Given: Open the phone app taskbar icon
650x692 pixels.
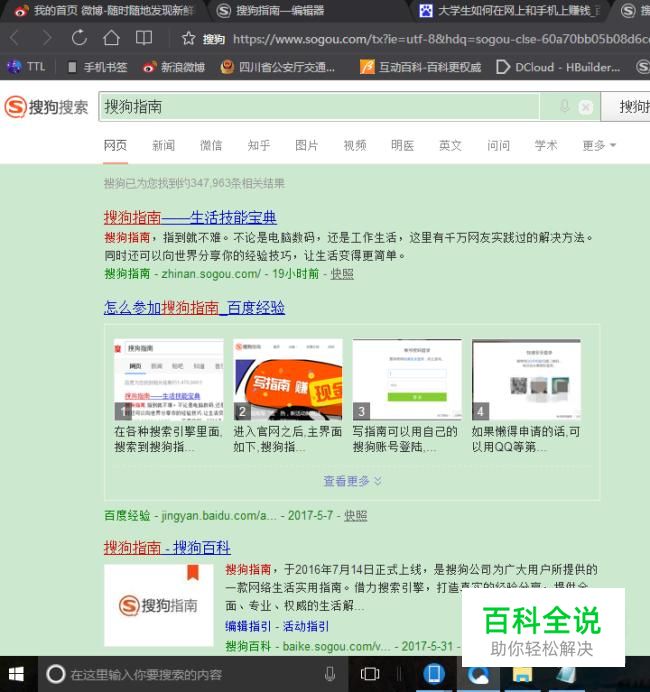Looking at the screenshot, I should [434, 674].
